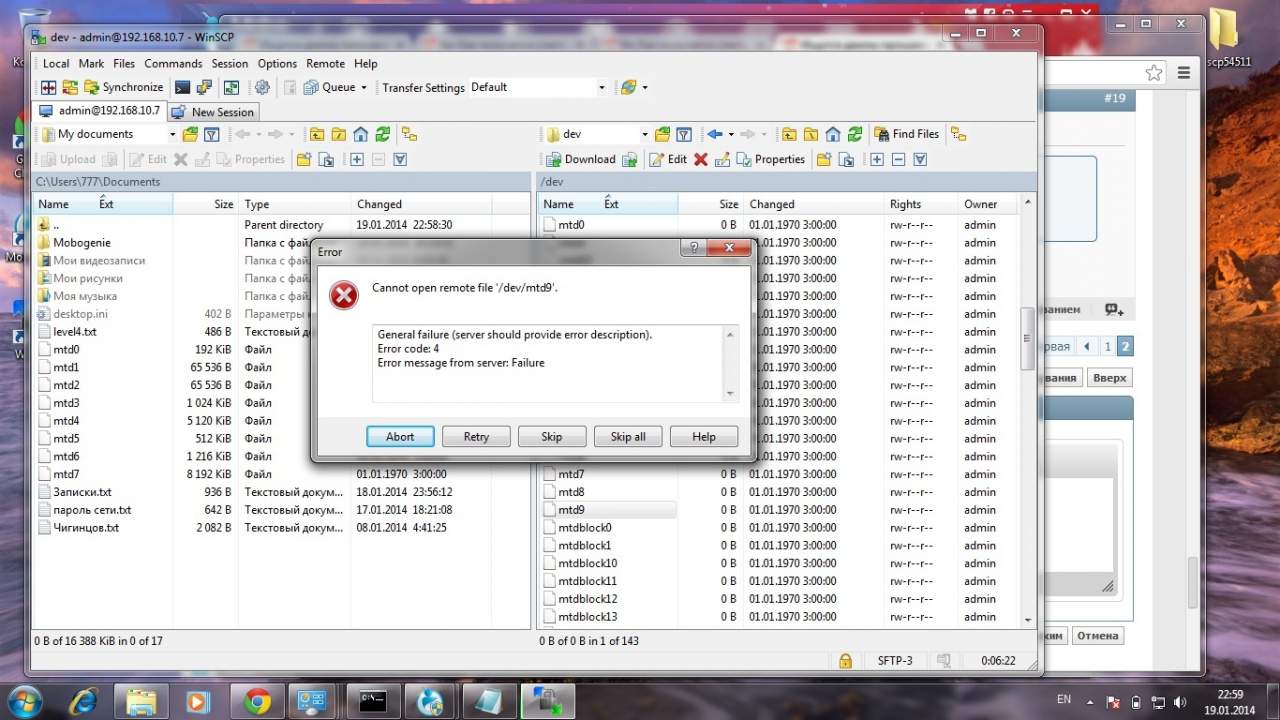Open terminal console icon in WinSCP toolbar

(x=183, y=88)
